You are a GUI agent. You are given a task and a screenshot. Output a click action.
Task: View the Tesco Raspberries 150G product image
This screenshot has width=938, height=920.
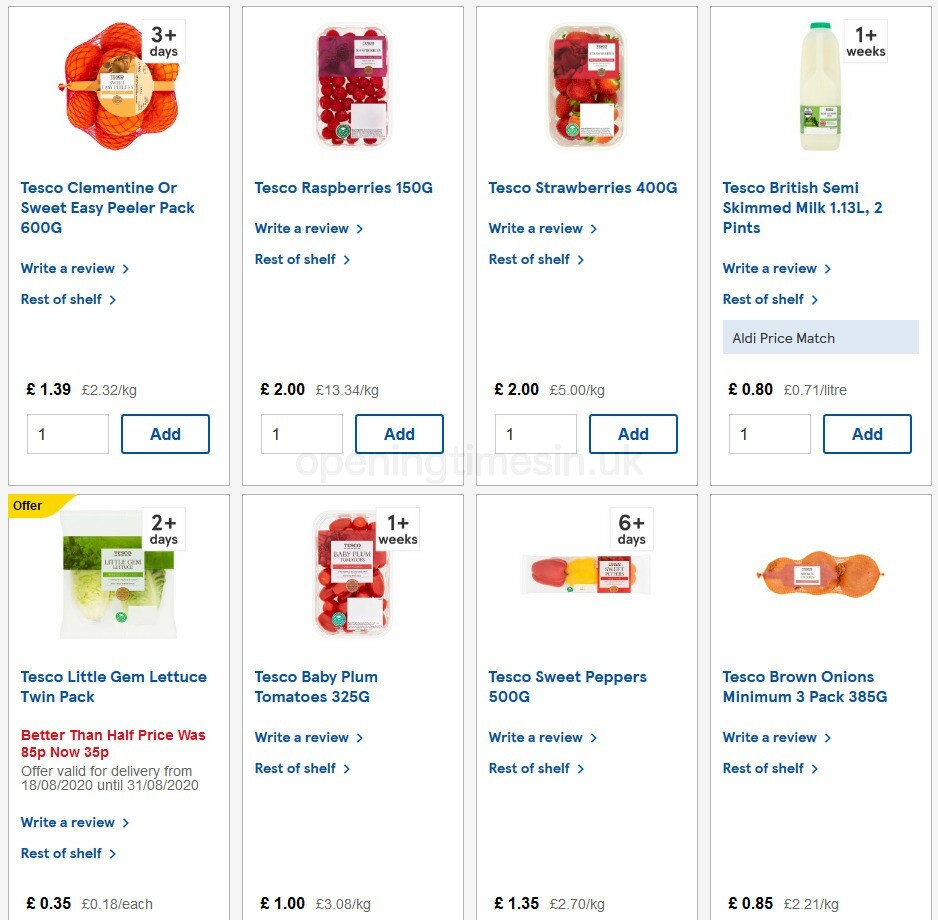tap(352, 85)
